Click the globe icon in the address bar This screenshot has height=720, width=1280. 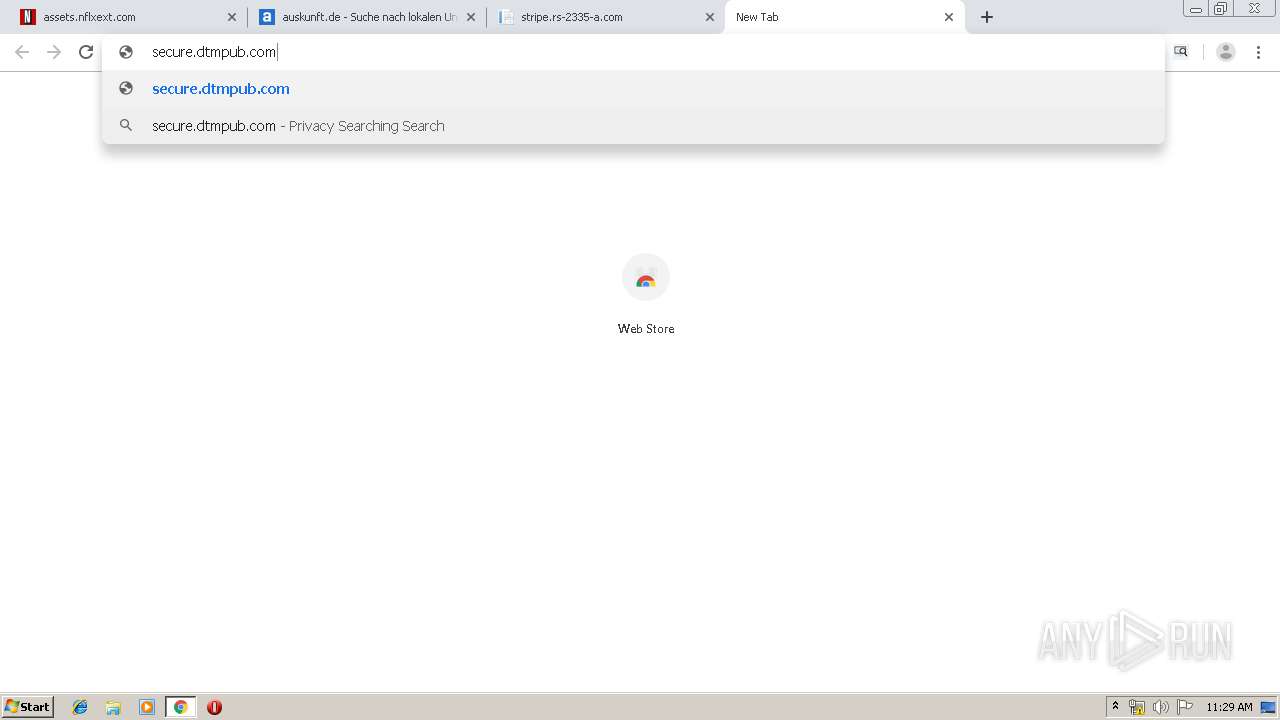tap(126, 52)
